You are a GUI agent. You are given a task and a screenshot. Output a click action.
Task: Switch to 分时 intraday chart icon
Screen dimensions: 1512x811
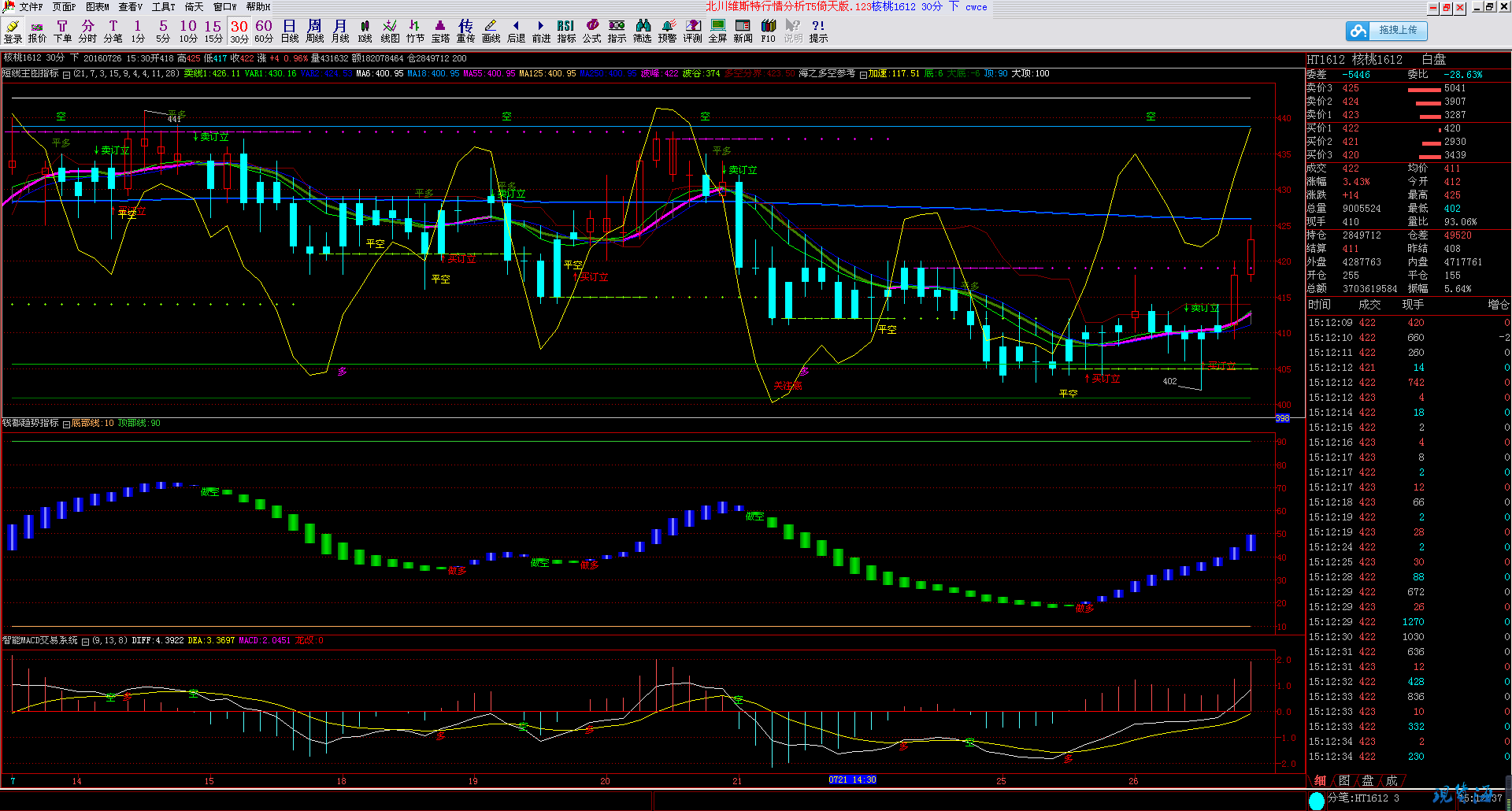click(87, 31)
